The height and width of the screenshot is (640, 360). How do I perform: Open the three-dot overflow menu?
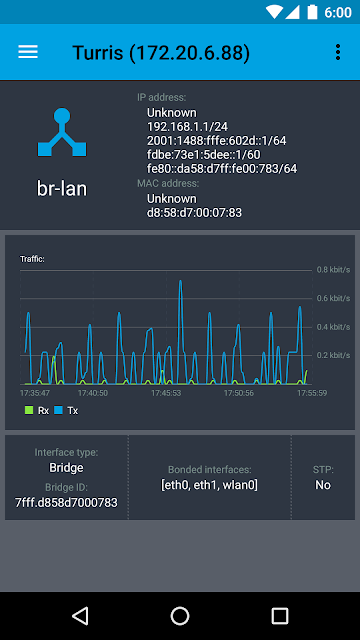[338, 52]
